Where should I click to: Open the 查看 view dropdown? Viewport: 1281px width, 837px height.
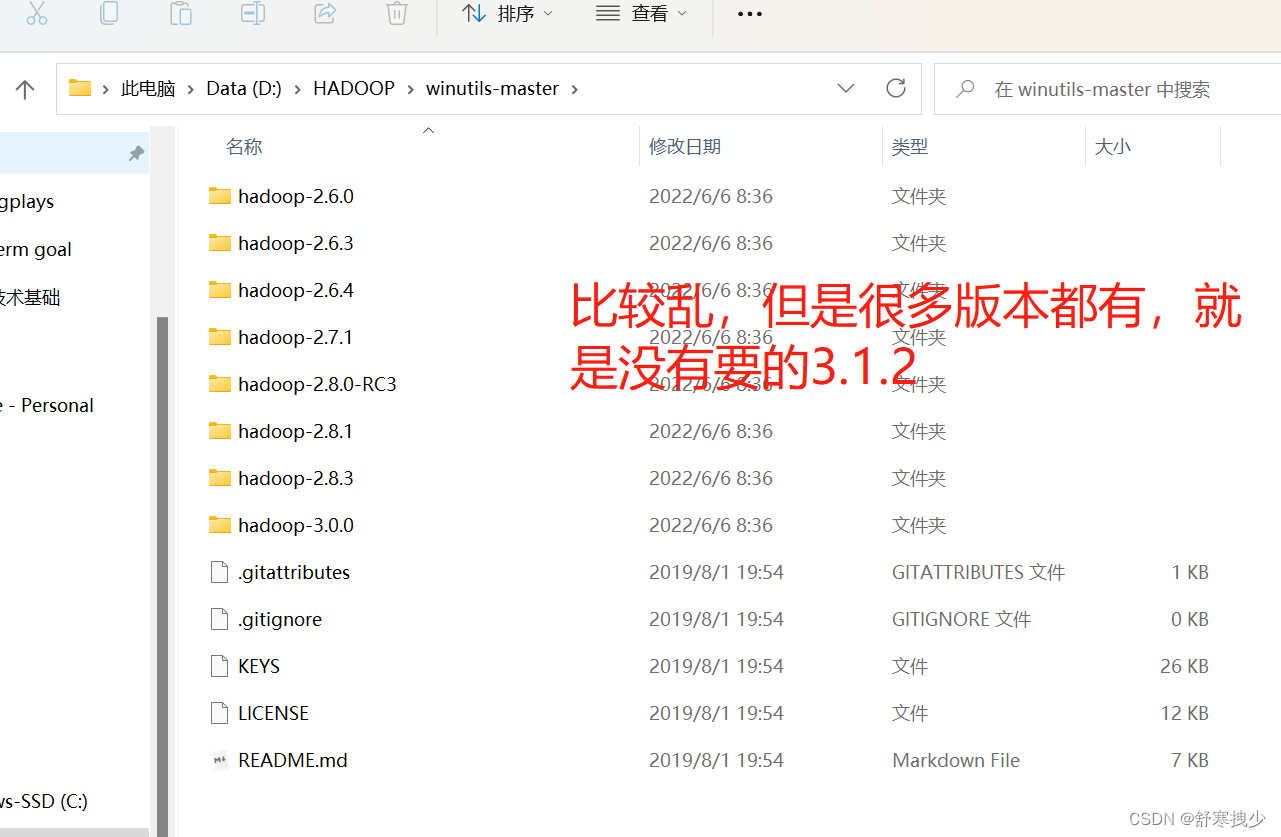tap(641, 14)
